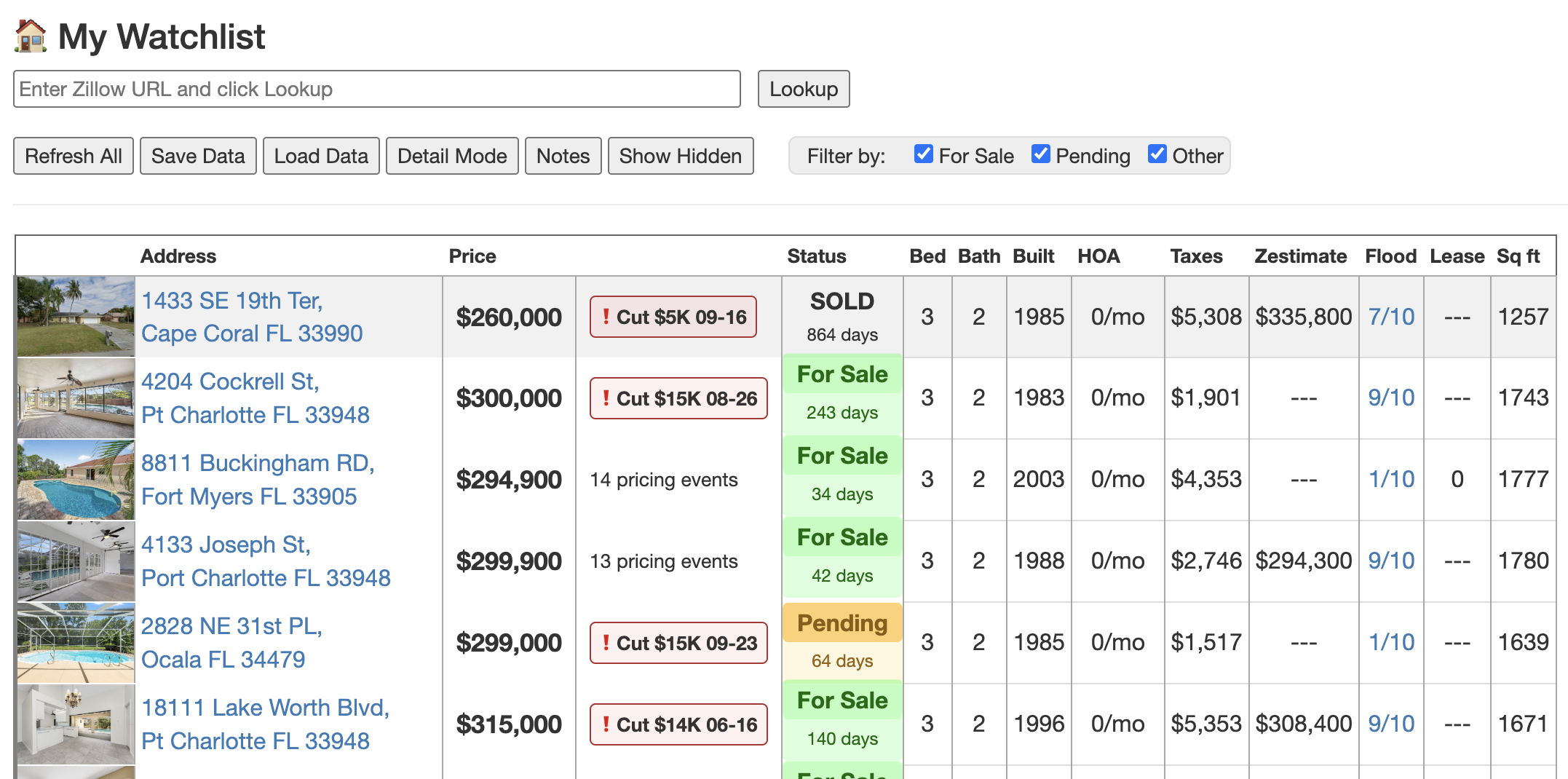Open the 18111 Lake Worth Blvd listing link
This screenshot has width=1568, height=779.
[265, 724]
